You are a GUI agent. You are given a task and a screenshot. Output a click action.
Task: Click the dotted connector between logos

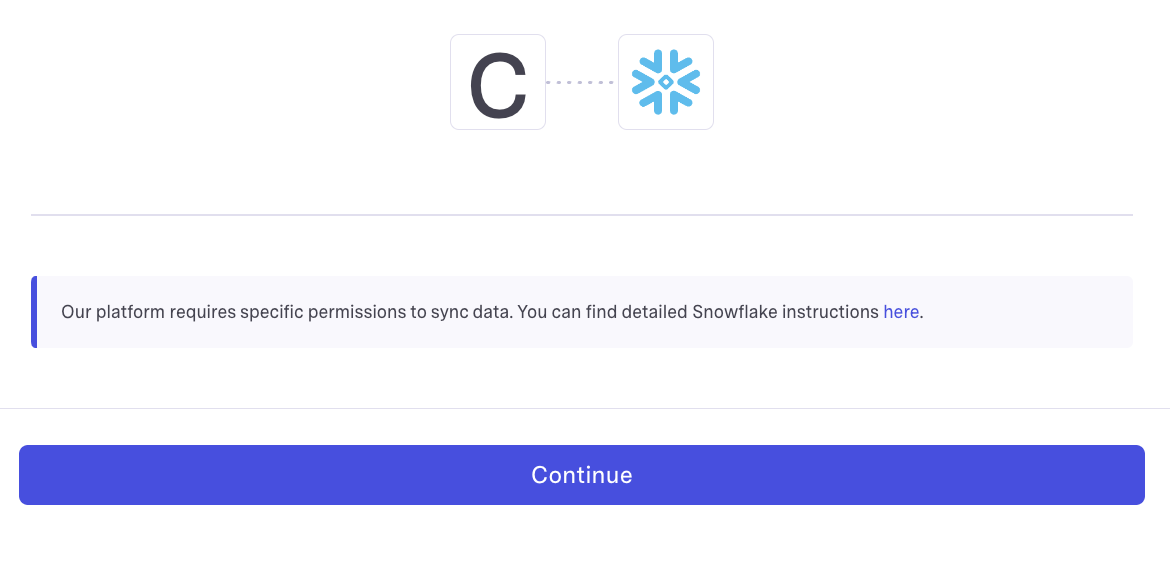click(581, 82)
